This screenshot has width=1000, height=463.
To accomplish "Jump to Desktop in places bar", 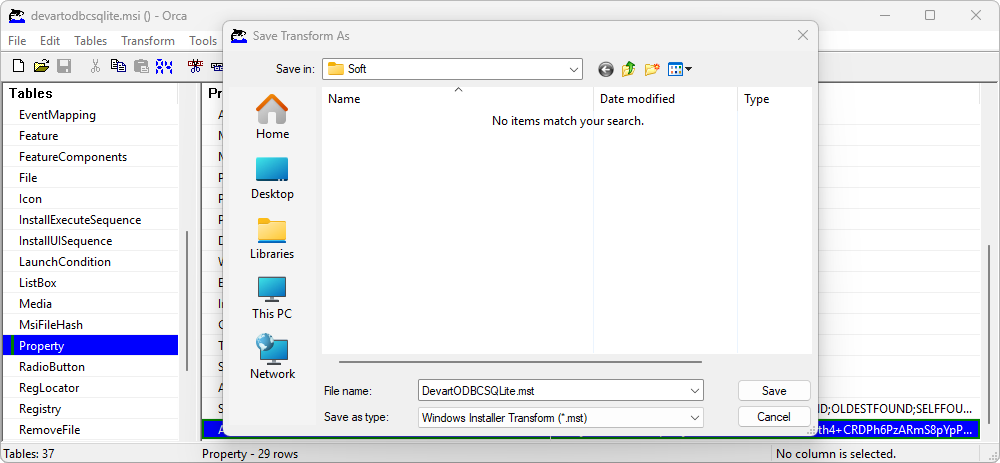I will [272, 178].
